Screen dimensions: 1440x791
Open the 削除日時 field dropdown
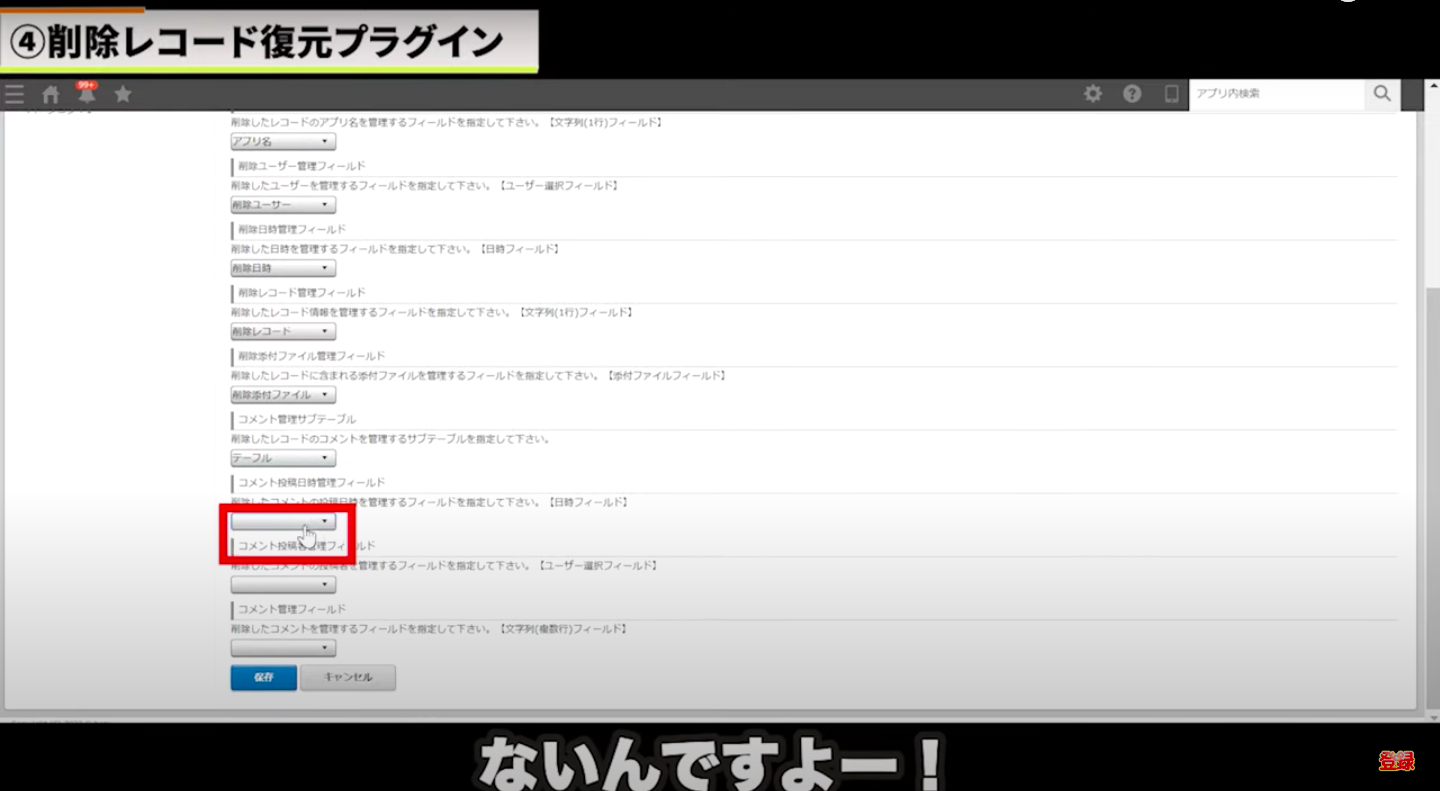coord(283,268)
